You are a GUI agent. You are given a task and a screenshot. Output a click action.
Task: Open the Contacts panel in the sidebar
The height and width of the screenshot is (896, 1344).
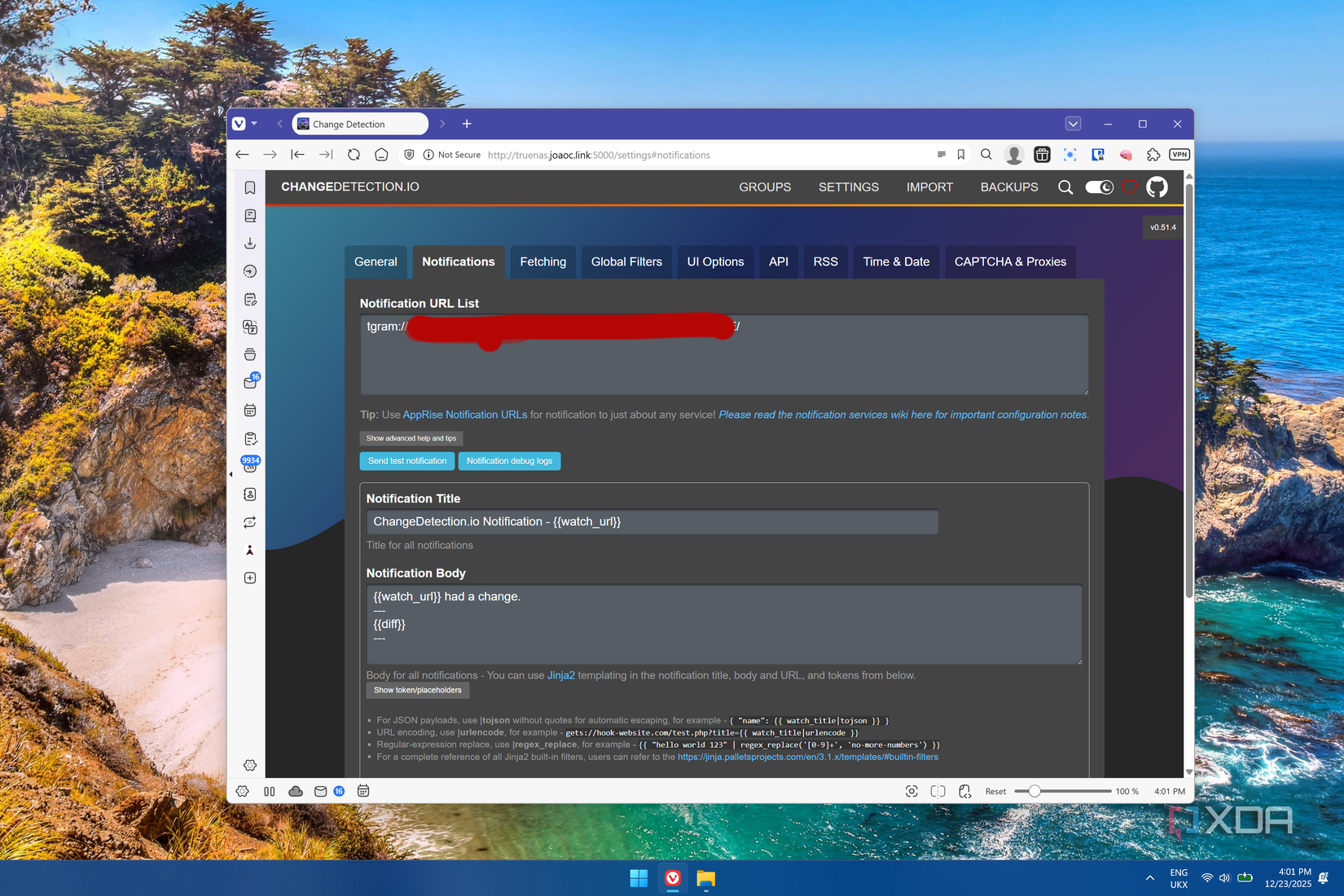(250, 494)
